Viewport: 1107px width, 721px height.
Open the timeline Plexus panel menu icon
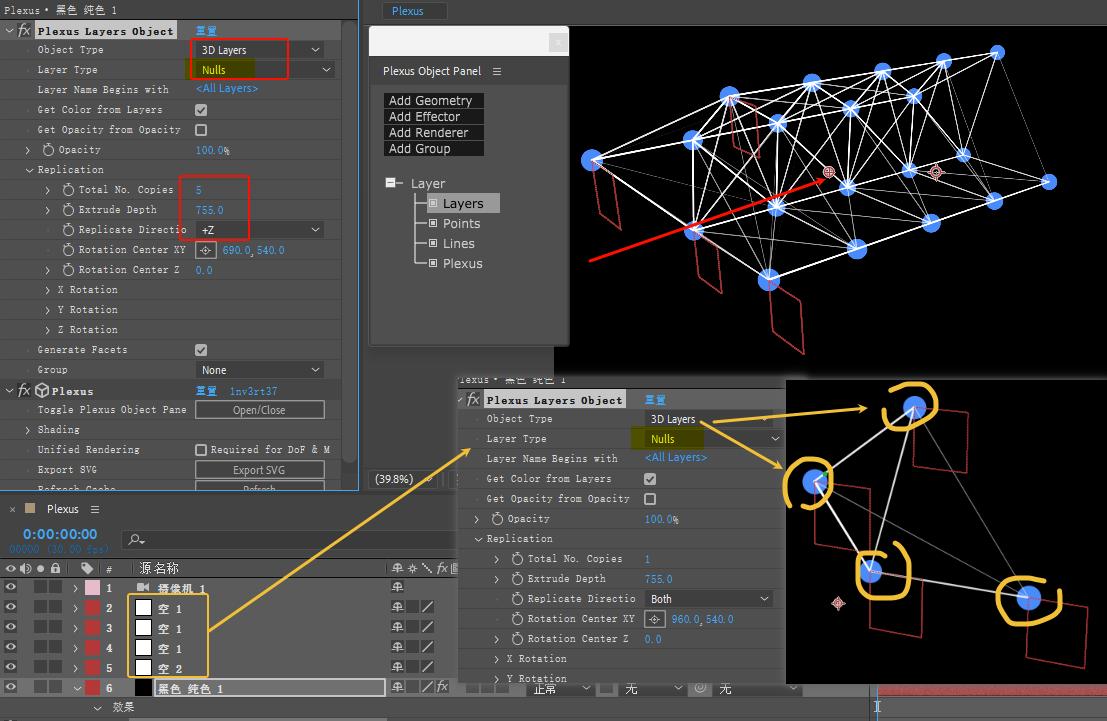pyautogui.click(x=95, y=509)
